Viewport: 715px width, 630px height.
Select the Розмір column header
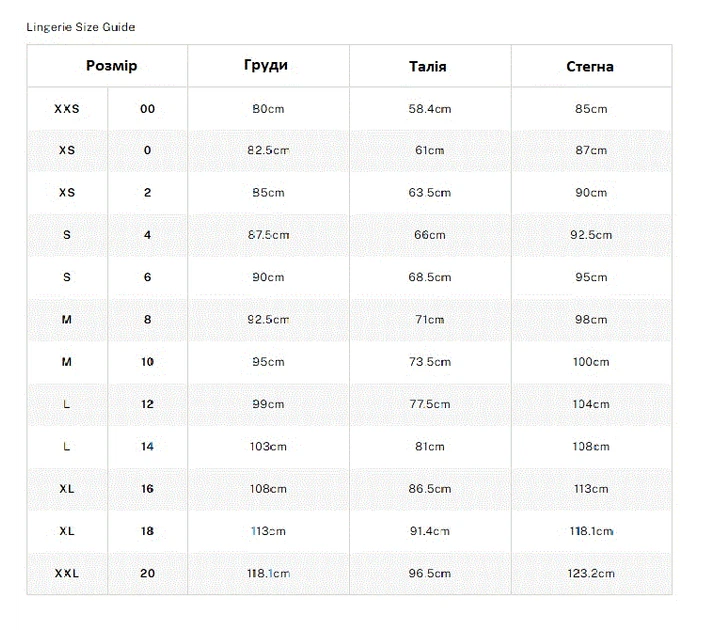click(112, 66)
